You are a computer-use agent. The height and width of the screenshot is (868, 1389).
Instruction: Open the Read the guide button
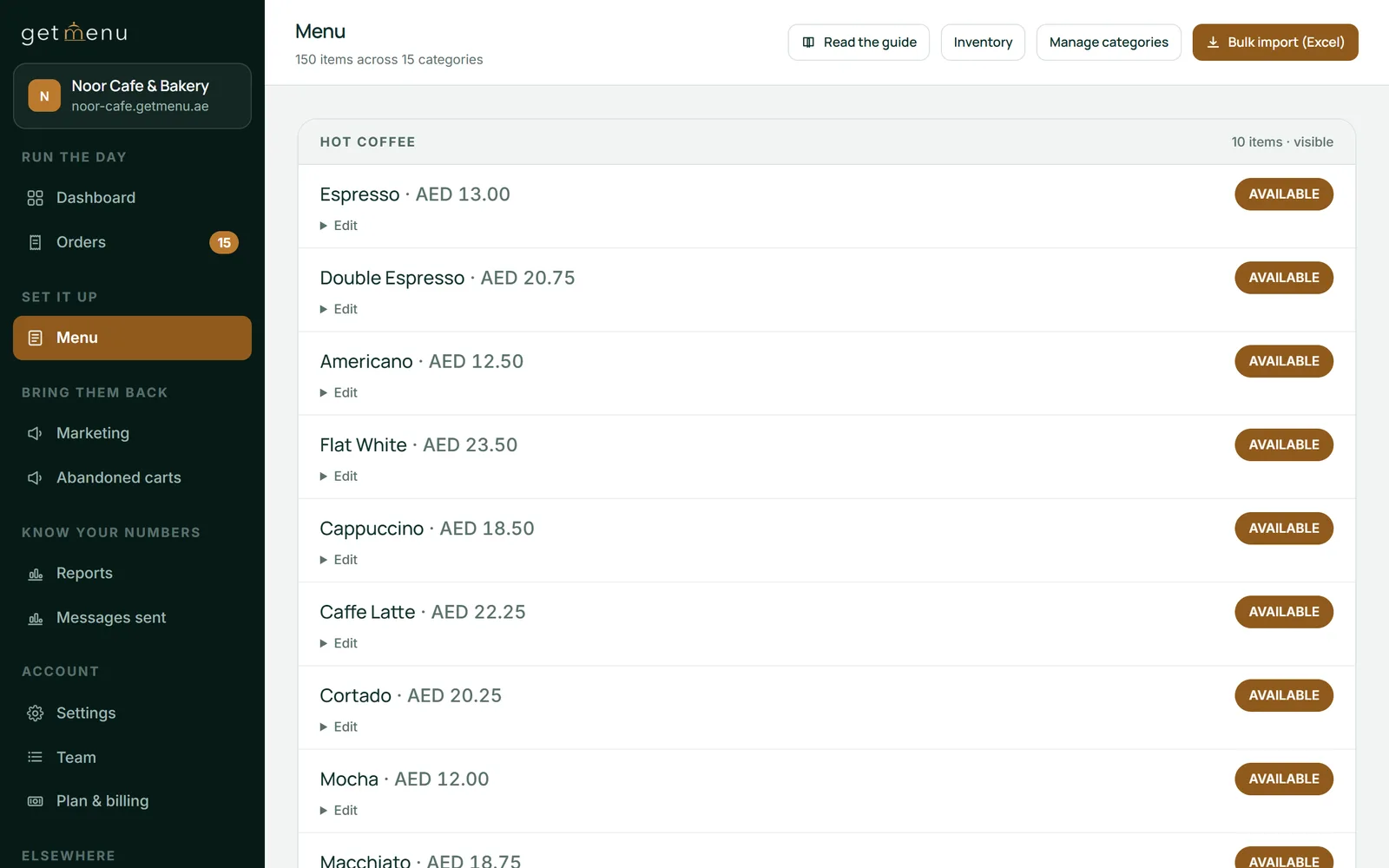859,43
